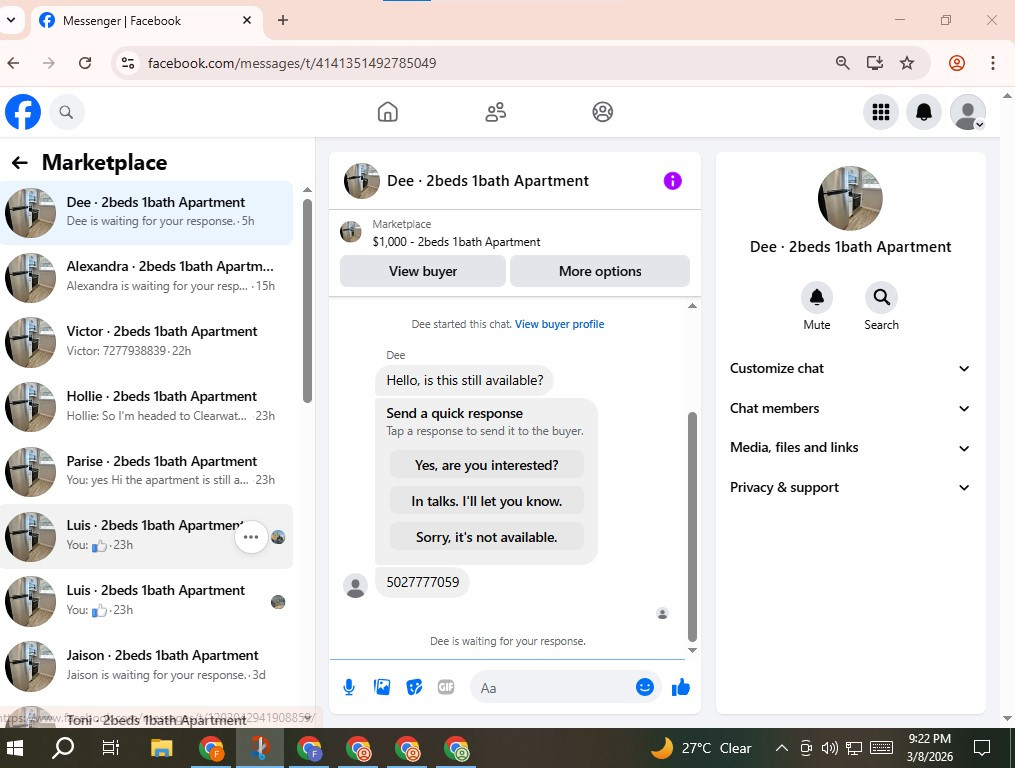Record a voice clip with microphone icon
This screenshot has height=768, width=1015.
(349, 687)
